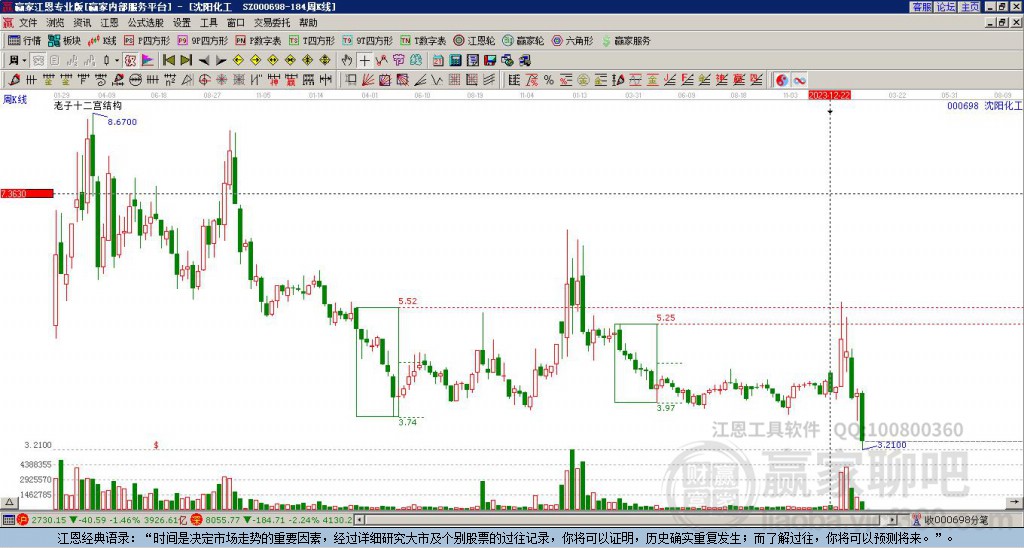This screenshot has height=548, width=1024.
Task: Click the colored flag icon
Action: 148,61
